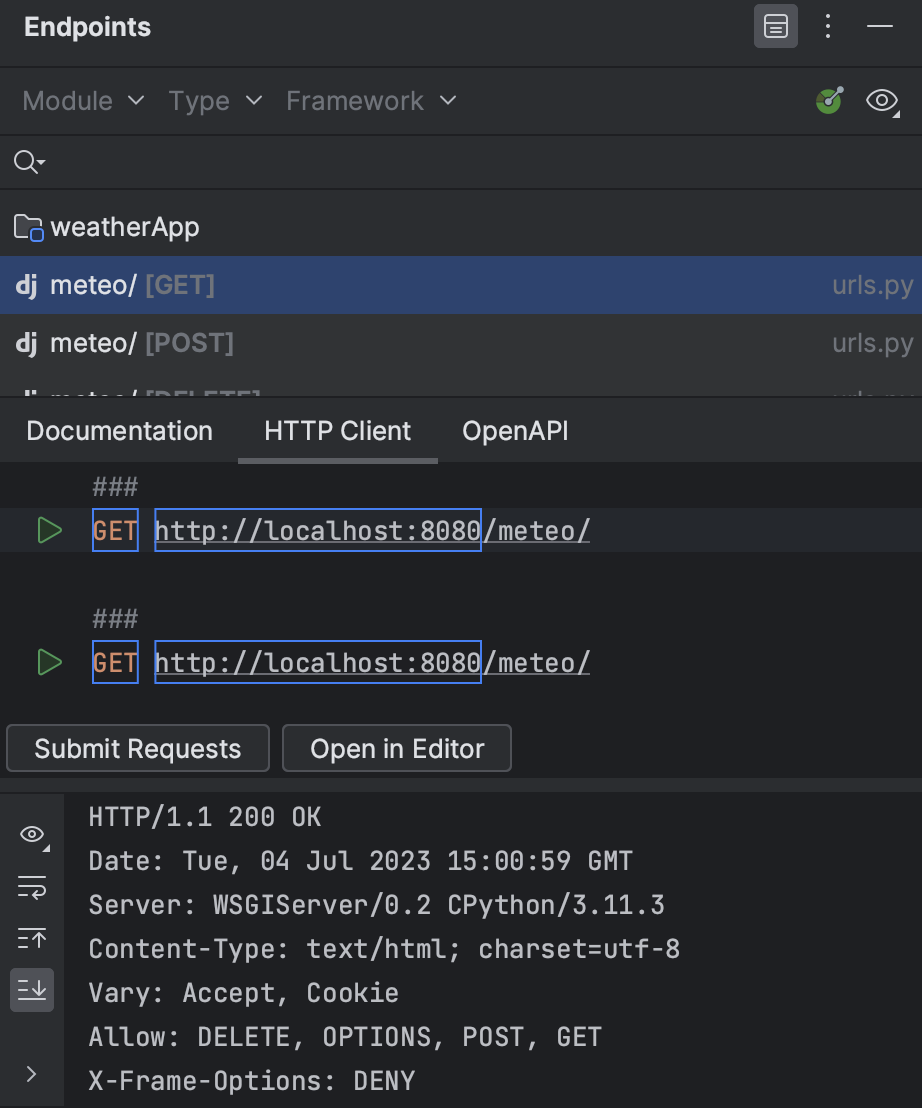Open the http://localhost:8080 link

317,530
